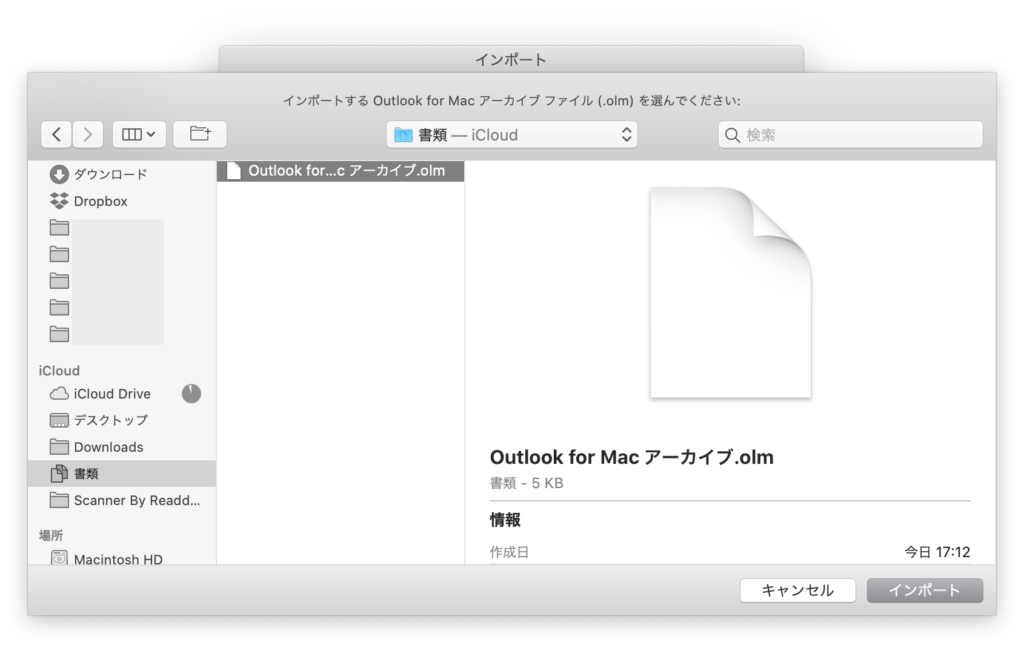Click the Macintosh HD drive icon

coord(59,558)
